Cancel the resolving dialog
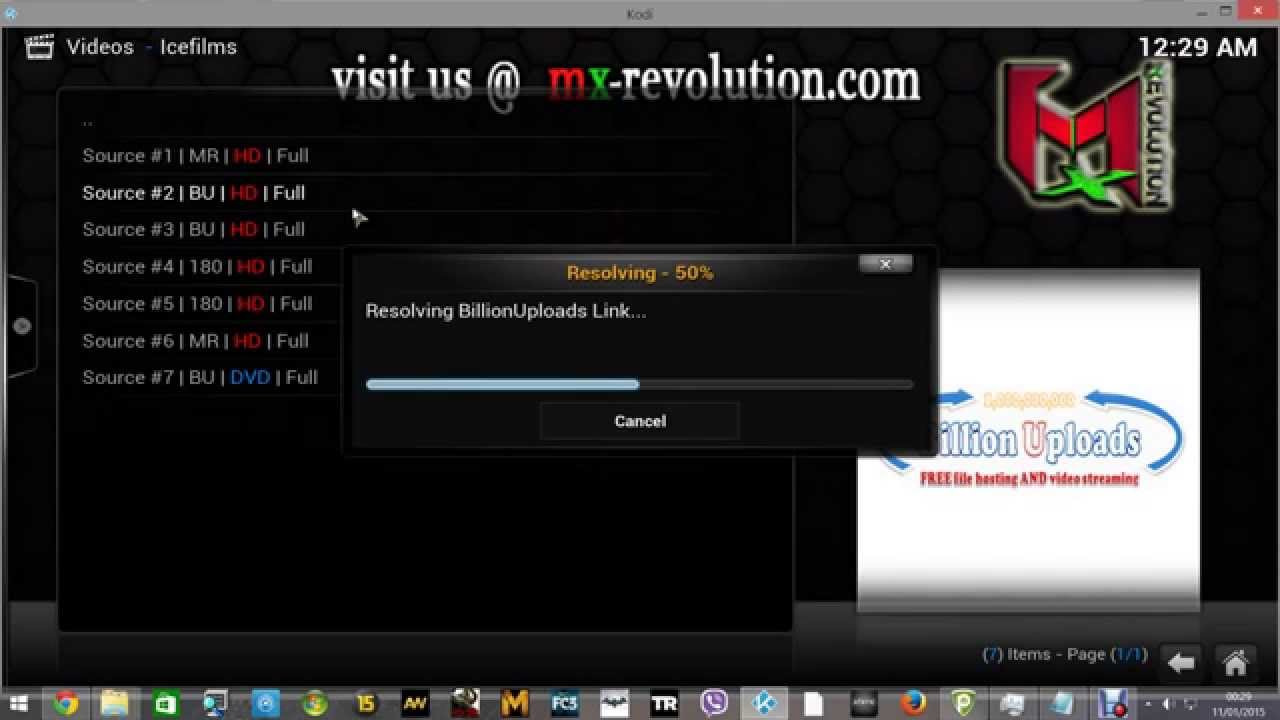Image resolution: width=1280 pixels, height=720 pixels. [640, 421]
